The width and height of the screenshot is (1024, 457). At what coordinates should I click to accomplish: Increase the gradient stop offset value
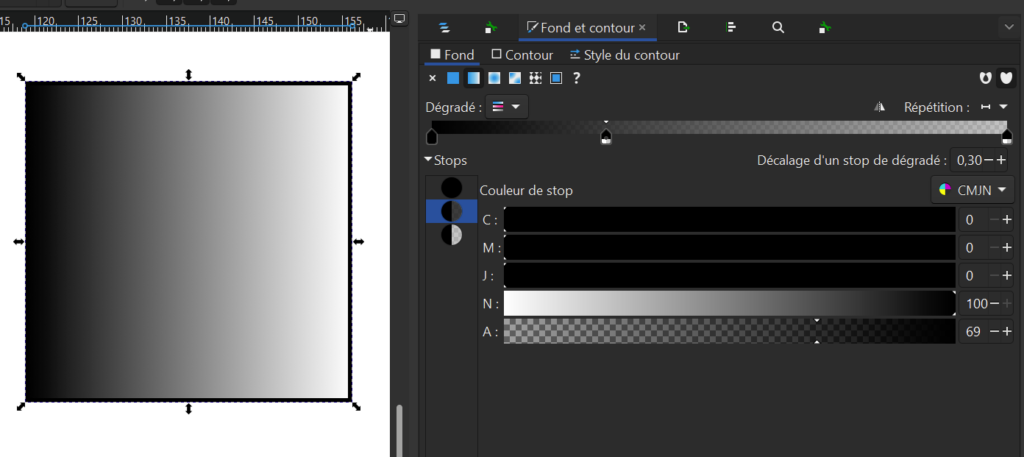pyautogui.click(x=1001, y=160)
